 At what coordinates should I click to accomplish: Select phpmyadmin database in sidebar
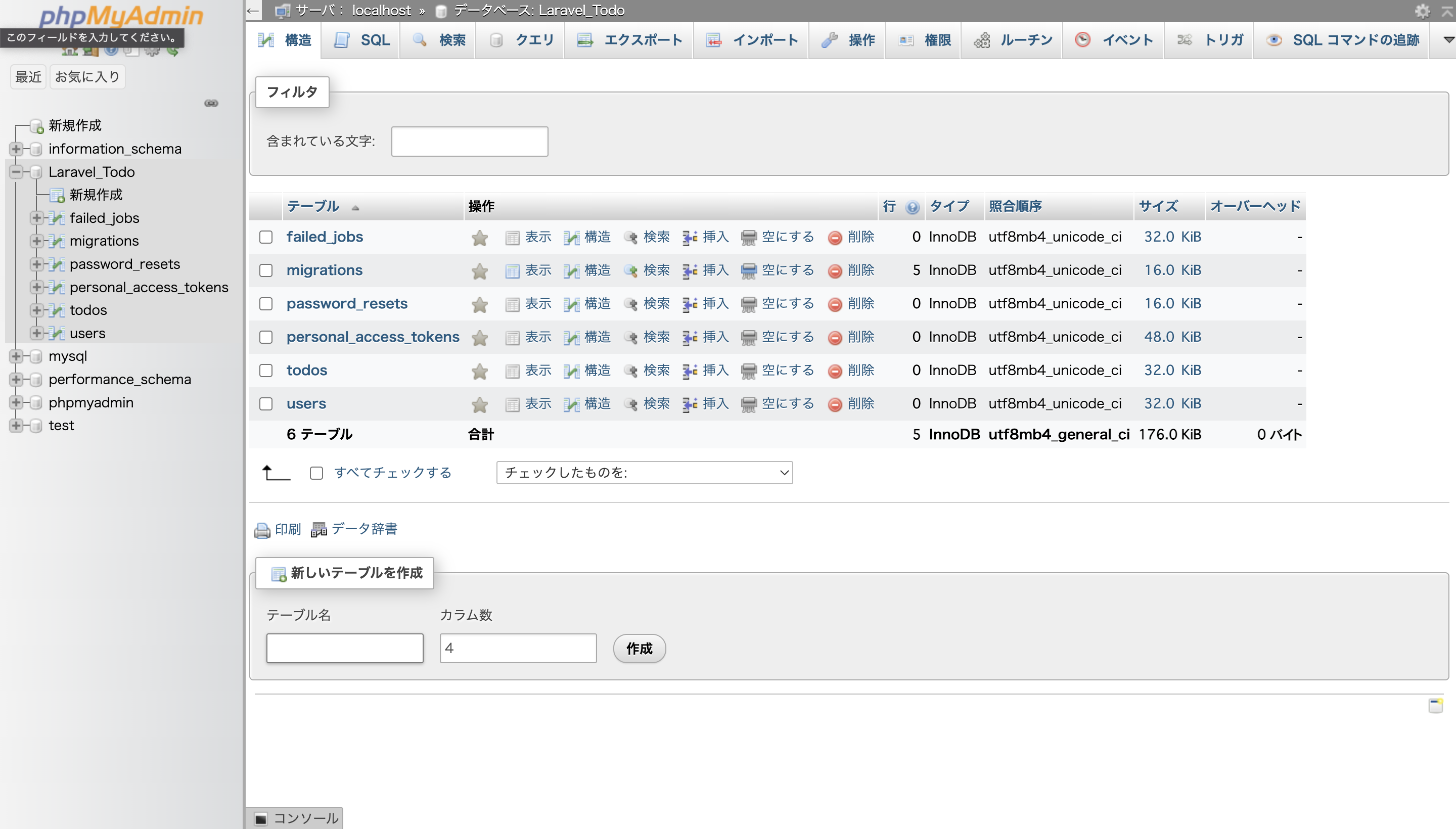[x=91, y=403]
